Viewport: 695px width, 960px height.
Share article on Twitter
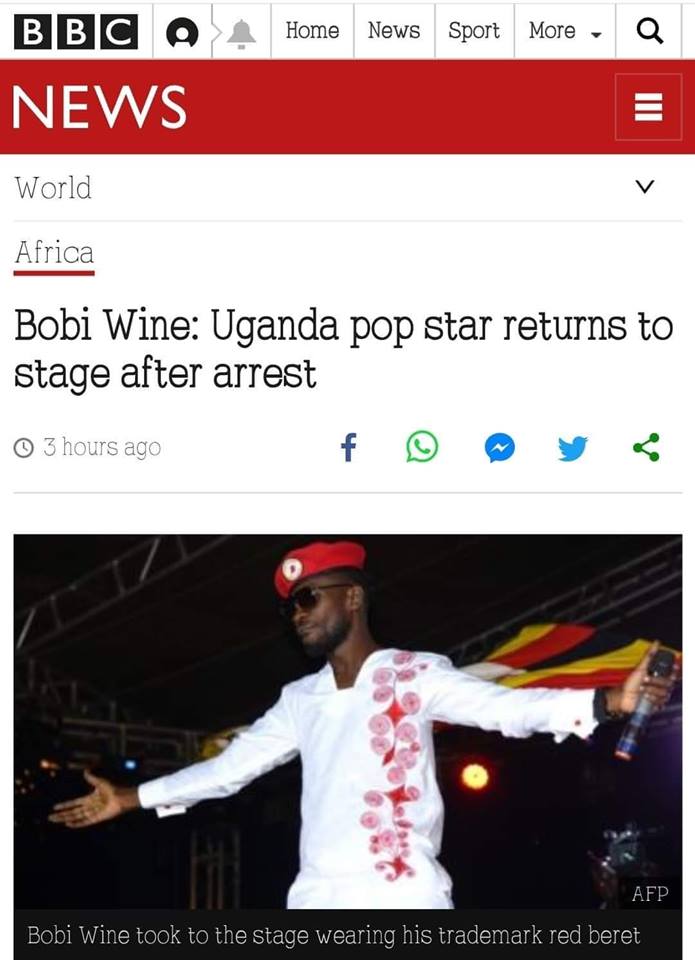[x=573, y=448]
